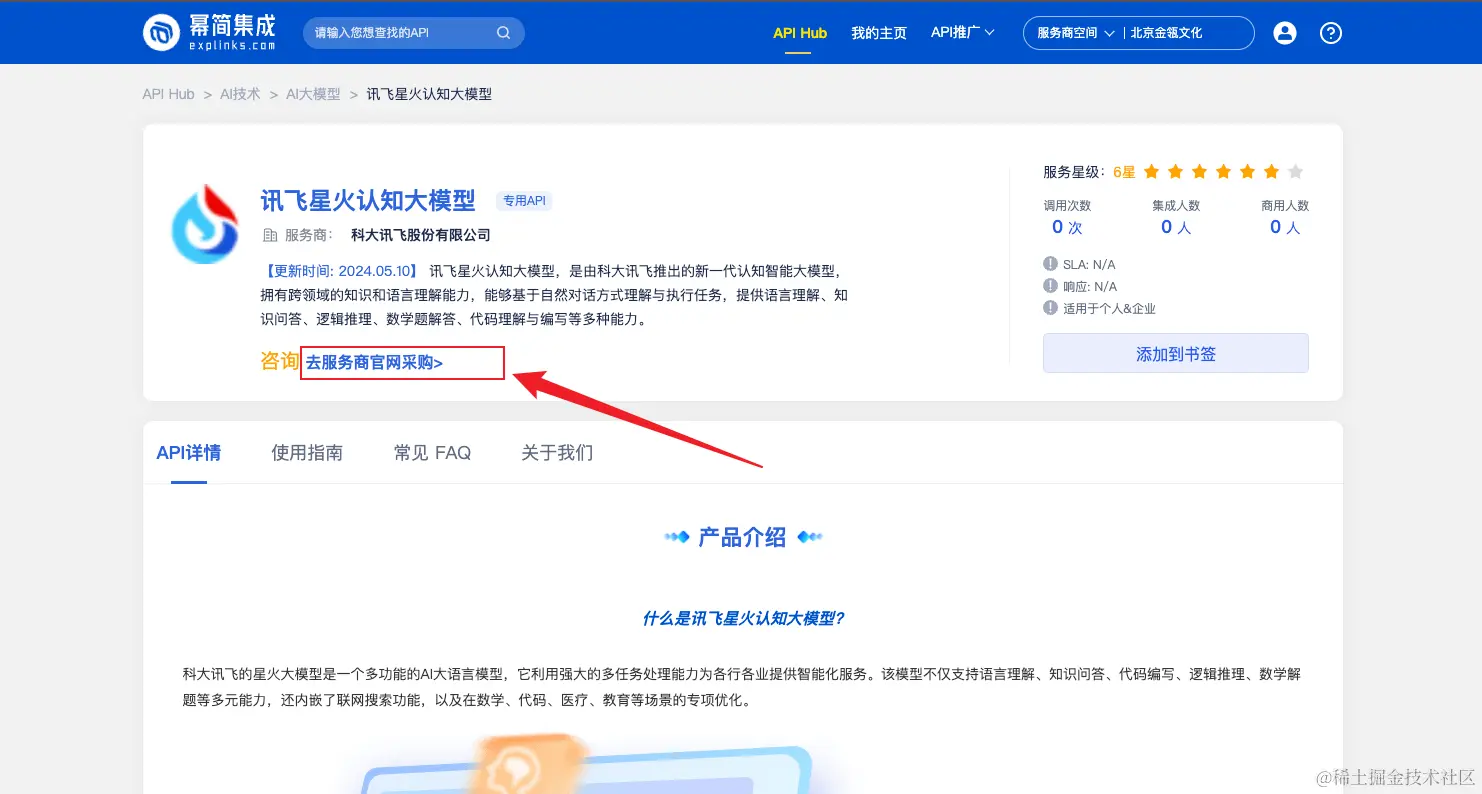The image size is (1482, 794).
Task: Click the 更新时间 2024.05.10 text
Action: click(x=340, y=270)
